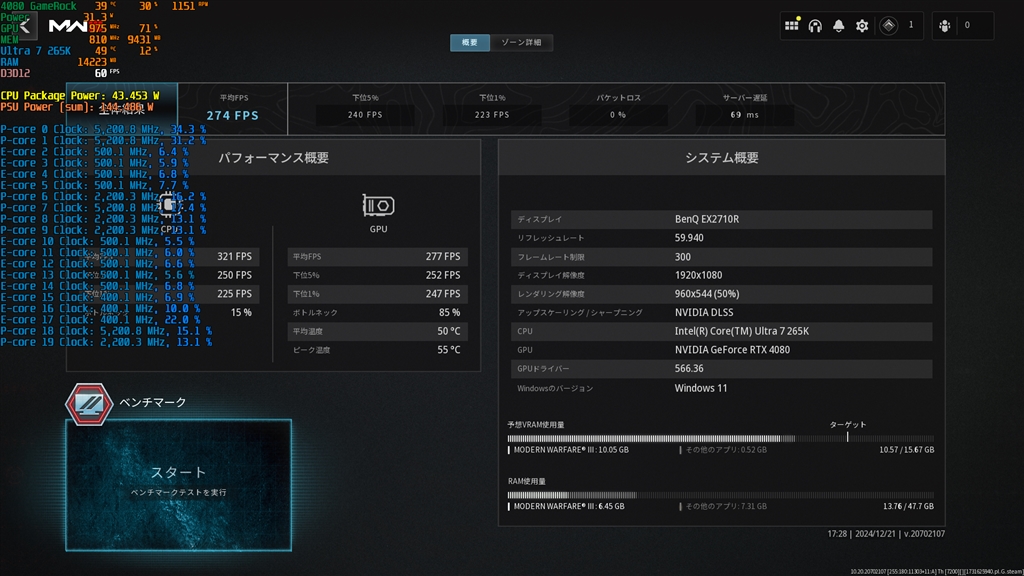Screen dimensions: 1024x576
Task: Click the date and version footer text
Action: (x=886, y=534)
